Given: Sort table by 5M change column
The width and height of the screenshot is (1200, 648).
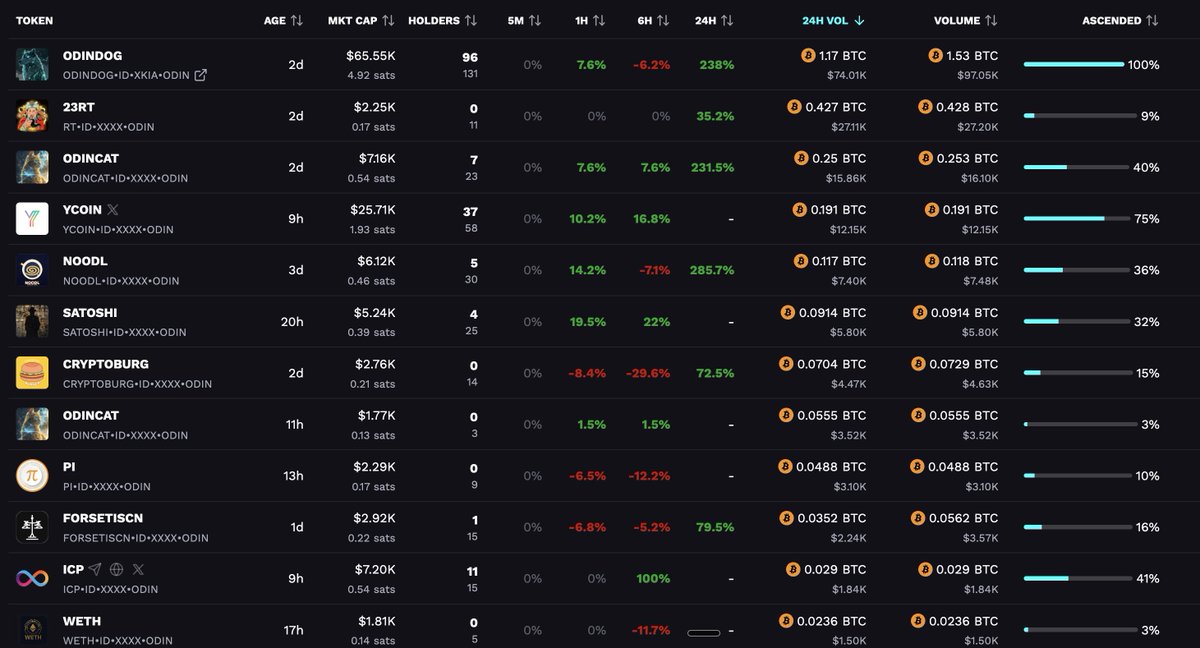Looking at the screenshot, I should (x=524, y=20).
